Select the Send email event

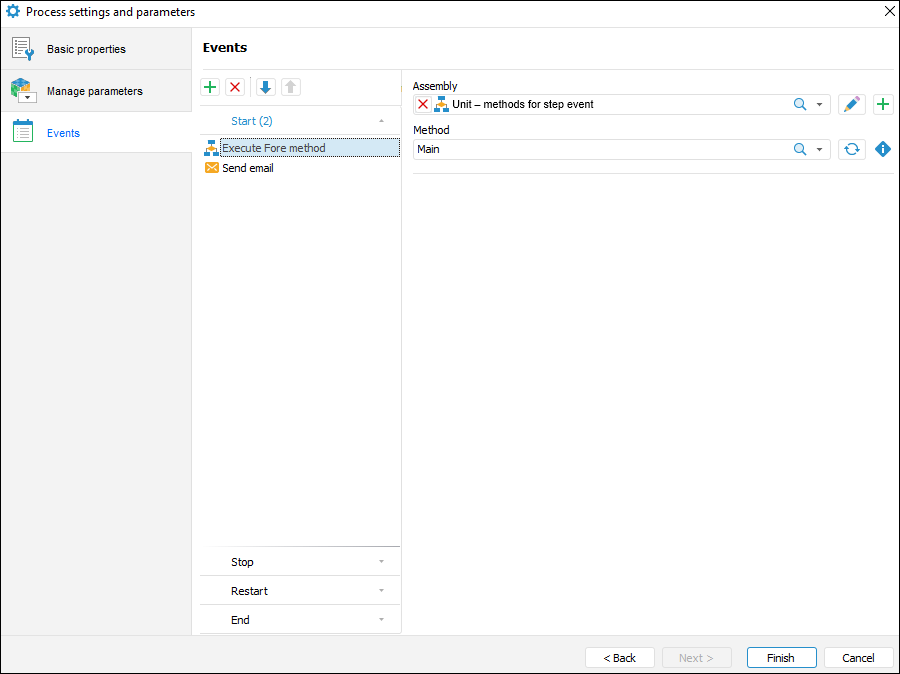pyautogui.click(x=247, y=168)
